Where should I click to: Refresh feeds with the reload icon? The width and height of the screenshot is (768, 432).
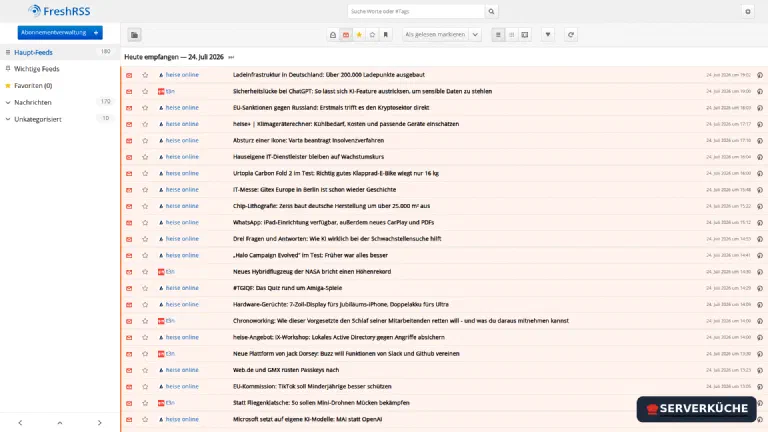(571, 35)
